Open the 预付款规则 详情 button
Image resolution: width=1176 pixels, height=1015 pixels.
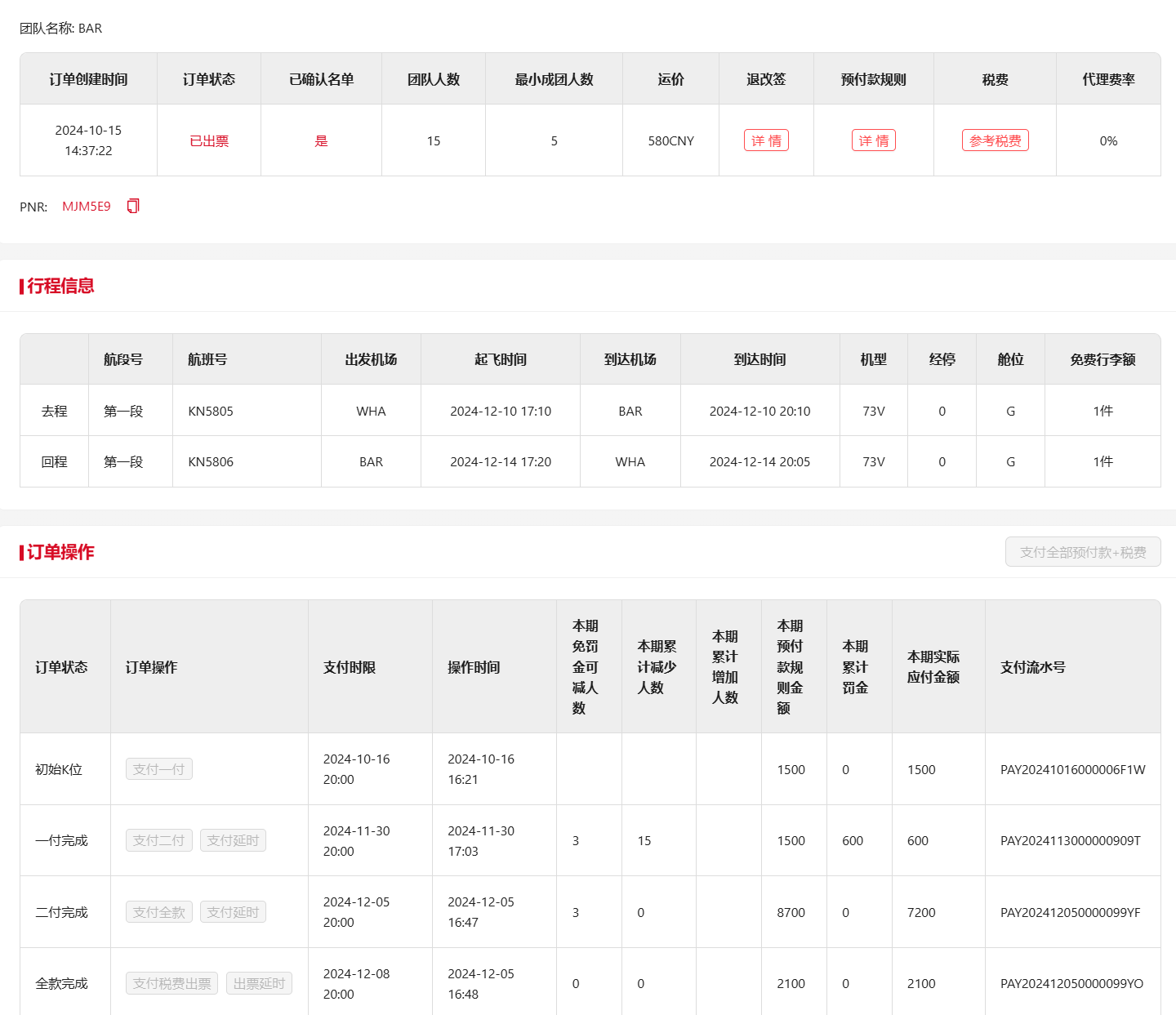point(873,140)
